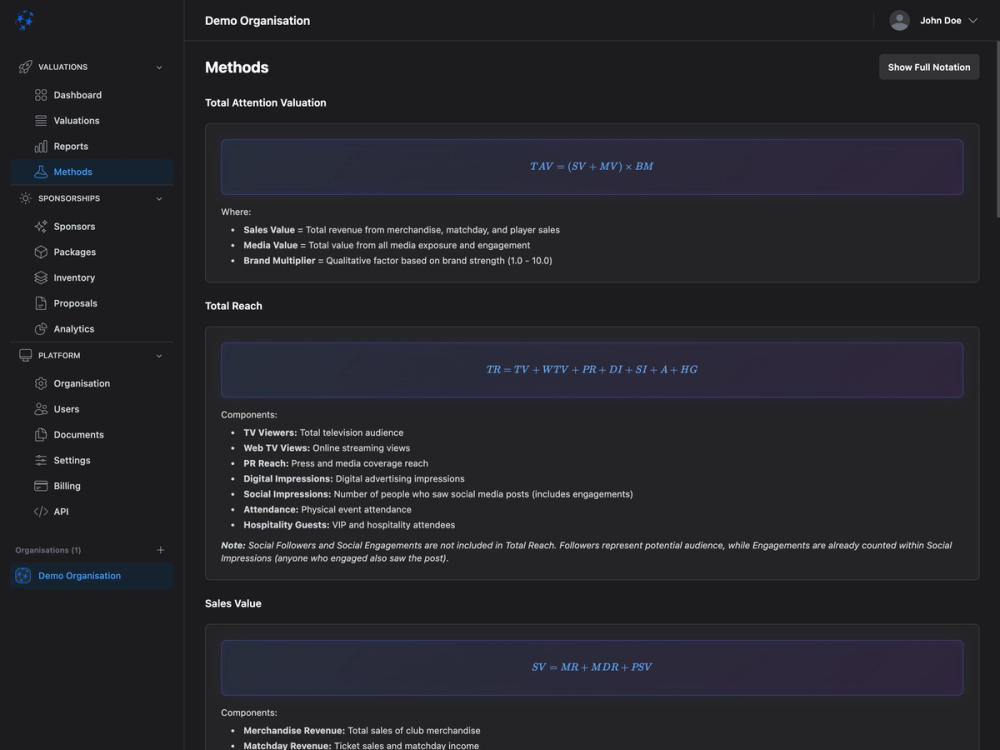The height and width of the screenshot is (750, 1000).
Task: Expand the John Doe account dropdown
Action: [x=932, y=19]
